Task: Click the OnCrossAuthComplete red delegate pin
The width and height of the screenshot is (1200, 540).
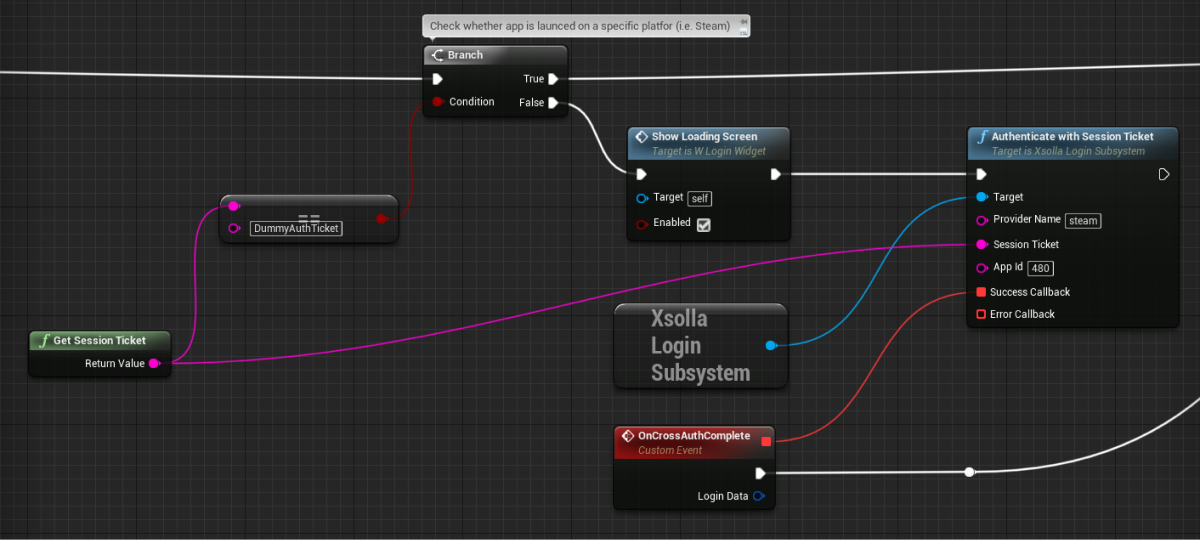Action: [766, 441]
